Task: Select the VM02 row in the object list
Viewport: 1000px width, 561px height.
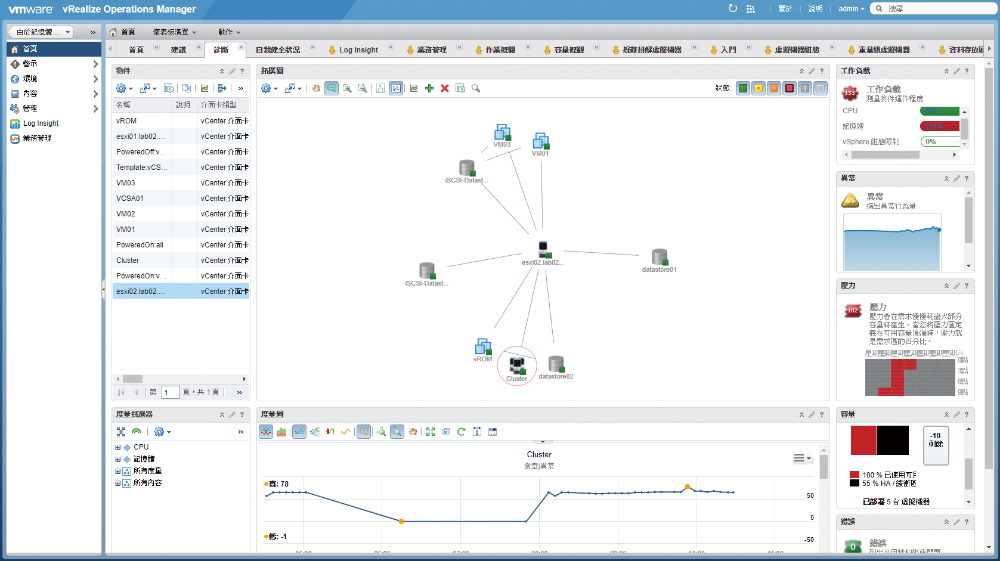Action: (180, 214)
